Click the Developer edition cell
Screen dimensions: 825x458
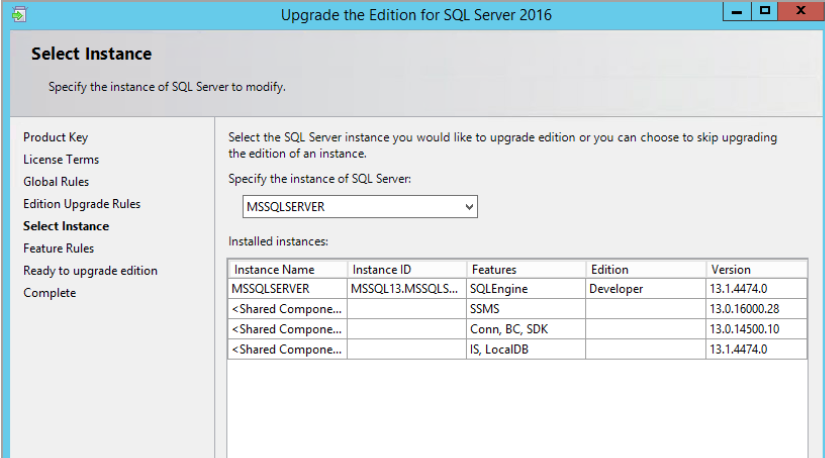pos(646,288)
